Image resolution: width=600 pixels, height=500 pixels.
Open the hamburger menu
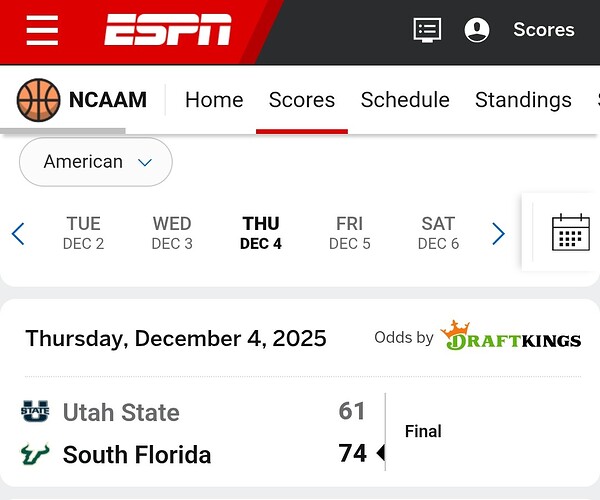[x=42, y=30]
